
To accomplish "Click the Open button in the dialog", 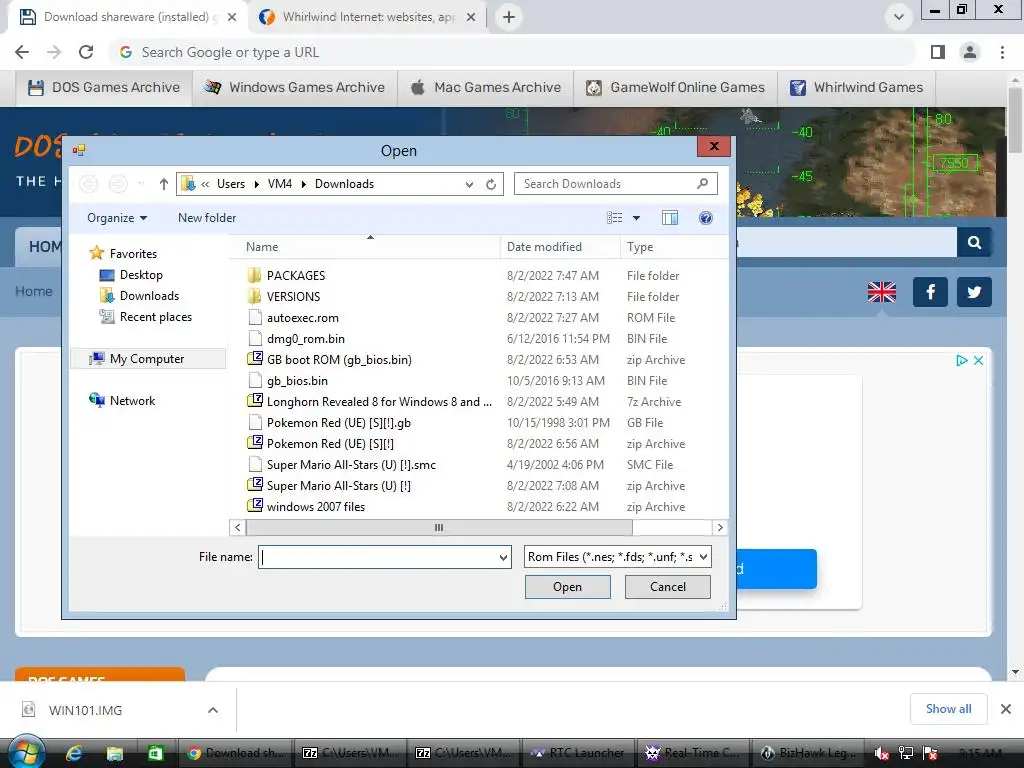I will [x=568, y=587].
